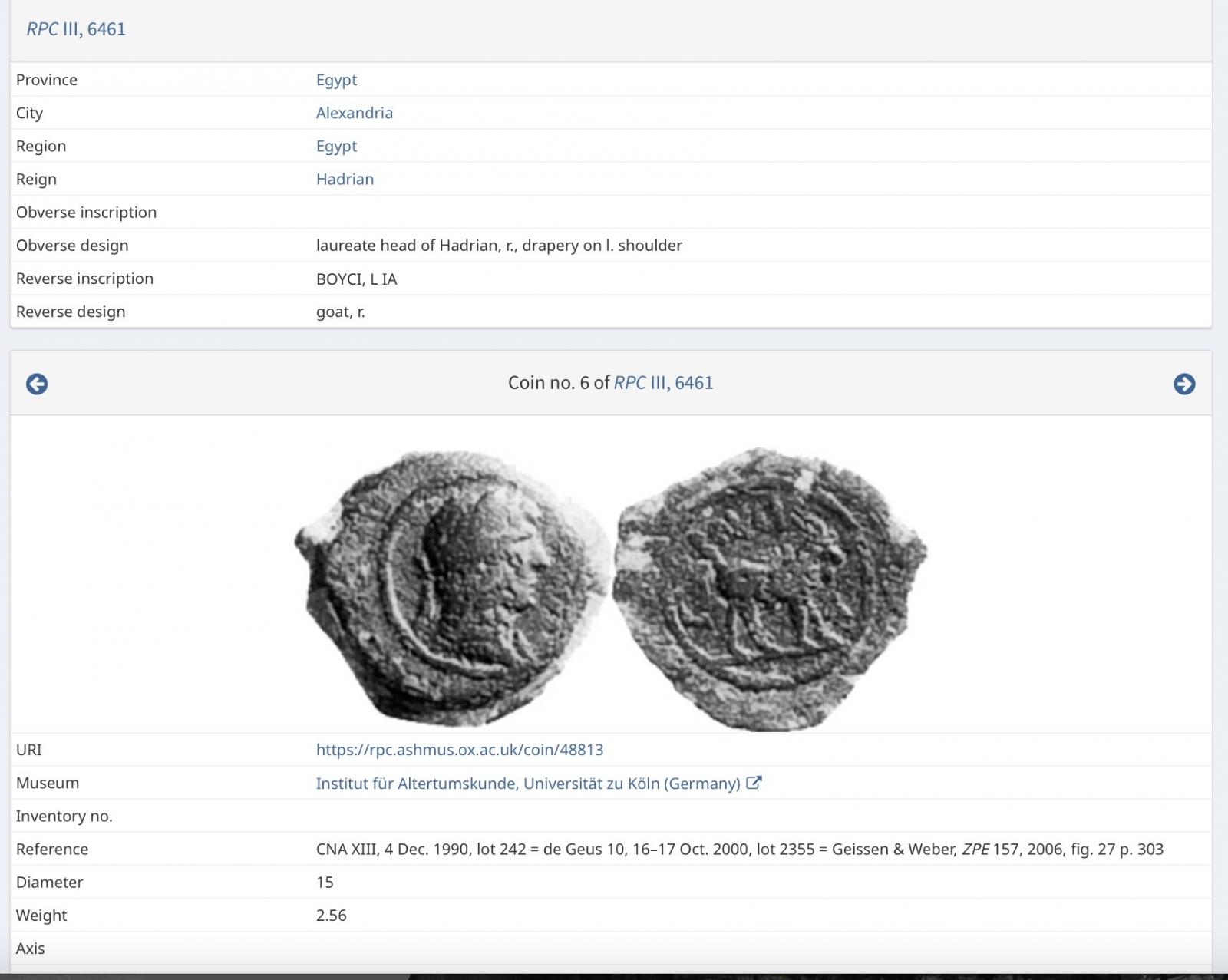Click the Inventory no. label
1228x980 pixels.
[x=64, y=817]
